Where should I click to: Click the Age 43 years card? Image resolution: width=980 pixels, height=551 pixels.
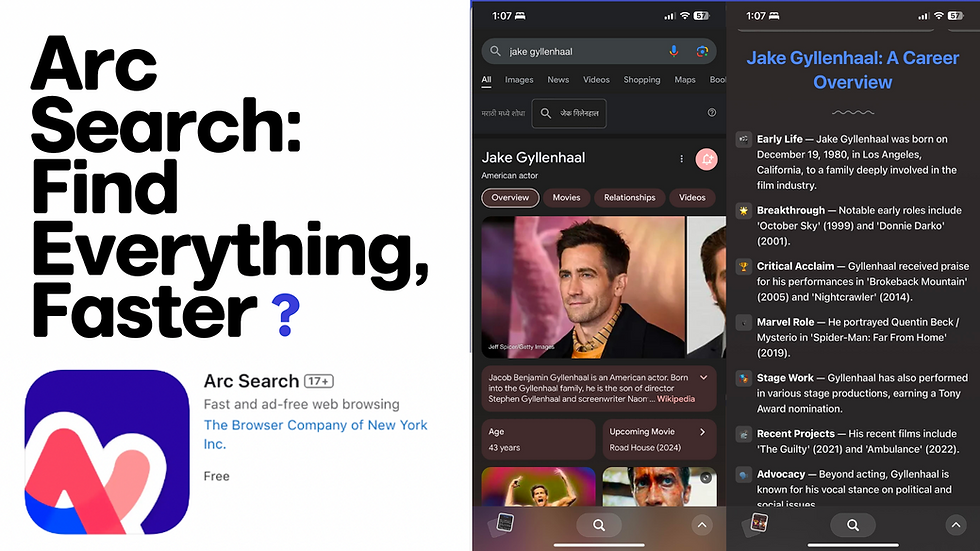pyautogui.click(x=538, y=439)
